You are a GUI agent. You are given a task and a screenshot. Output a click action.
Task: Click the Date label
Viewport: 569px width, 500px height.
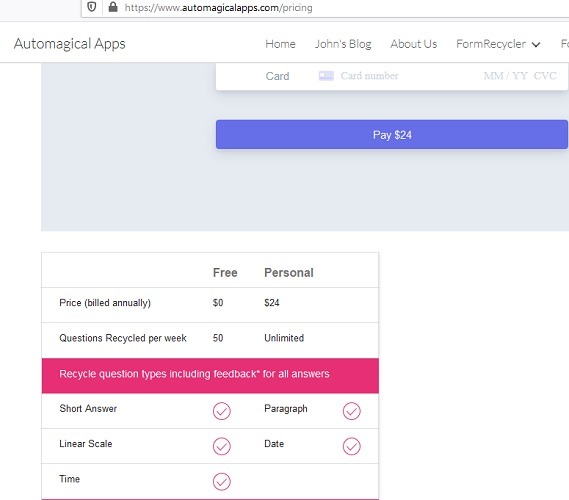[274, 444]
